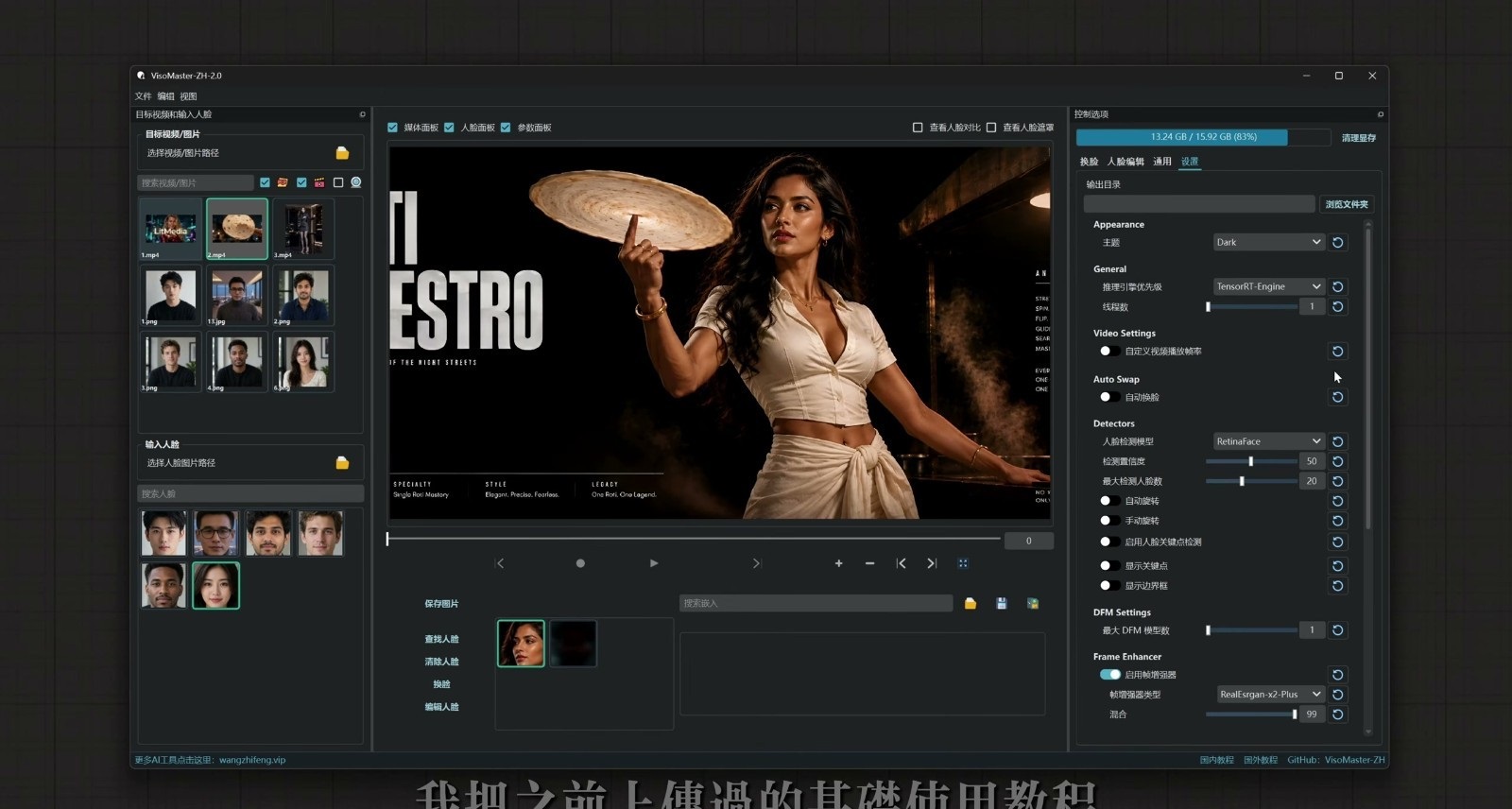
Task: Open the 编辑 menu
Action: 165,96
